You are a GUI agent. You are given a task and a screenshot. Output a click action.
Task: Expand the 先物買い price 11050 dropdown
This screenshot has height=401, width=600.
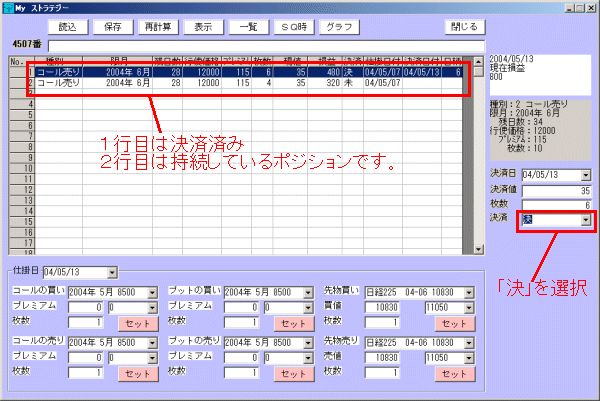[x=469, y=307]
